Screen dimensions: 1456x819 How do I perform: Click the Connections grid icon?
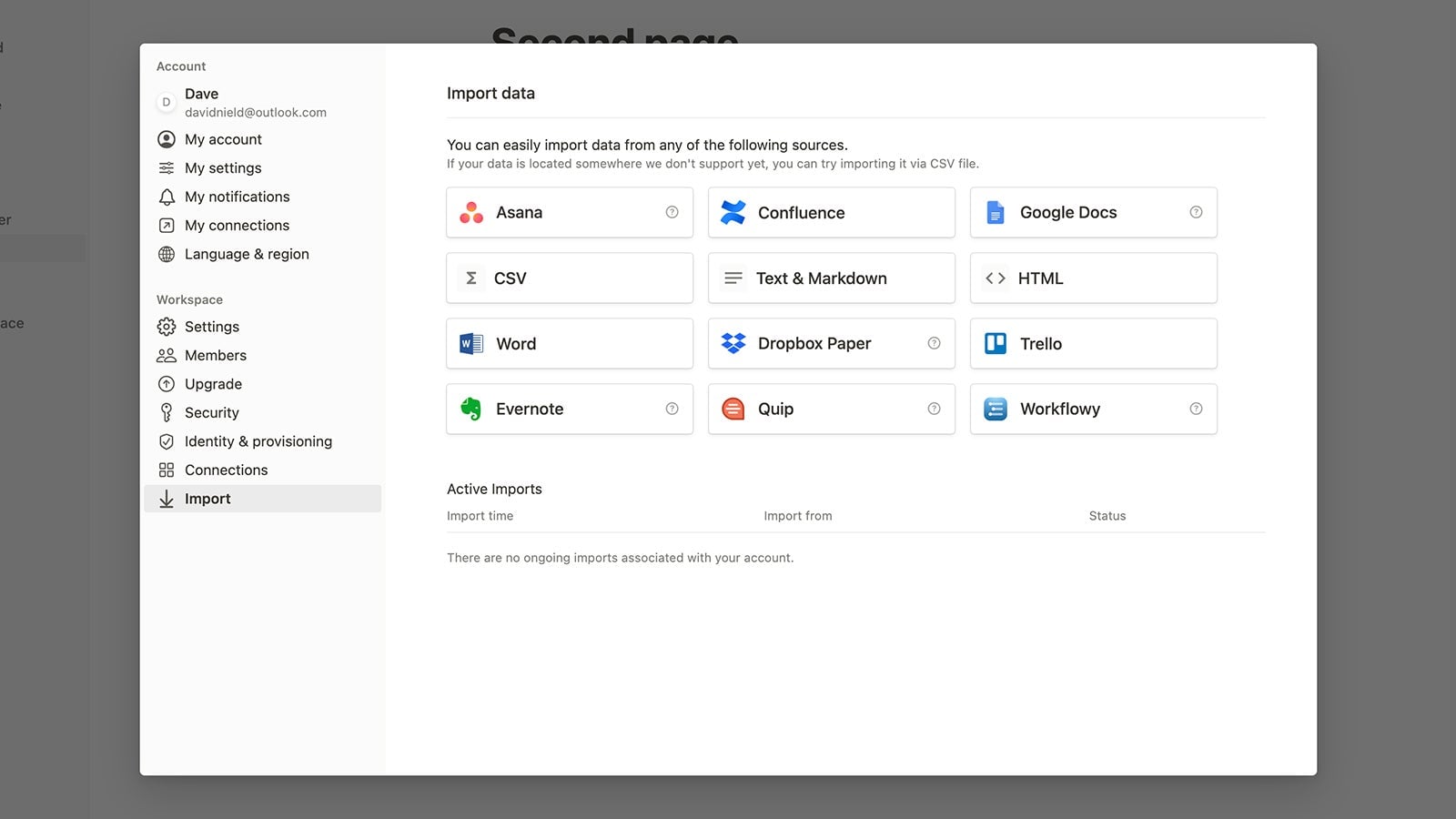click(167, 470)
